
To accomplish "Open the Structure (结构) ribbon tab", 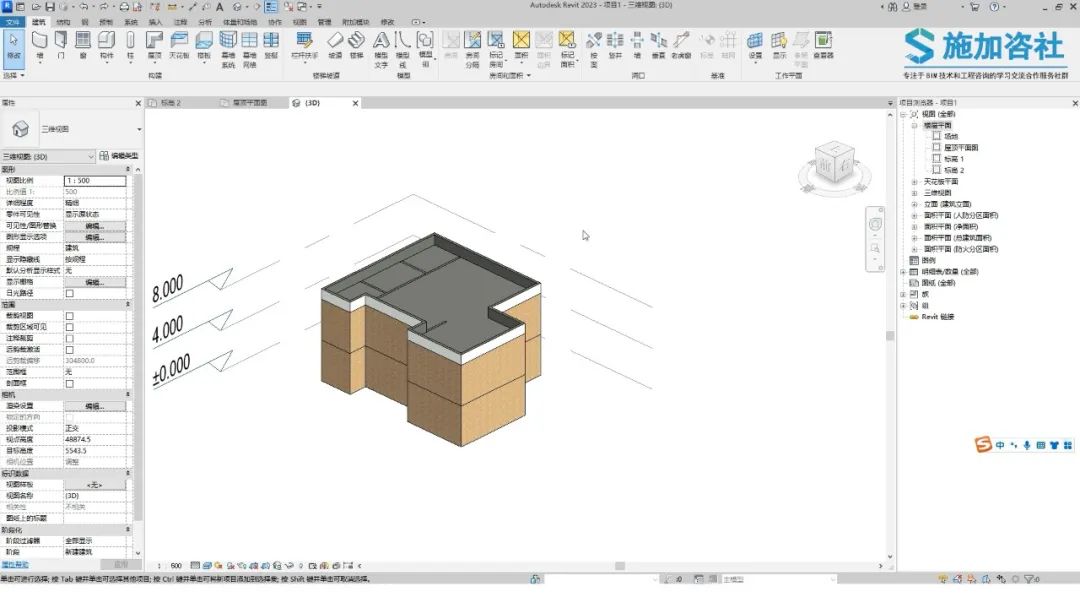I will point(63,22).
